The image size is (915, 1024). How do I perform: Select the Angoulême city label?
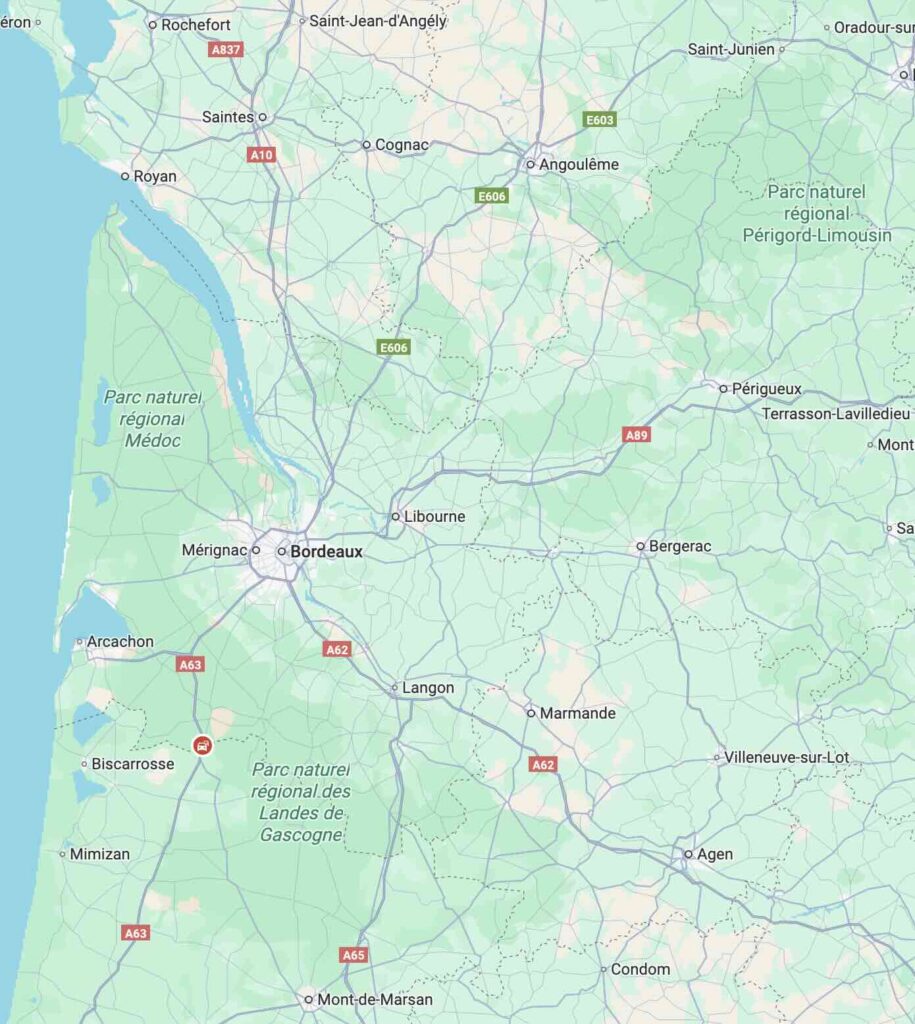click(x=579, y=165)
